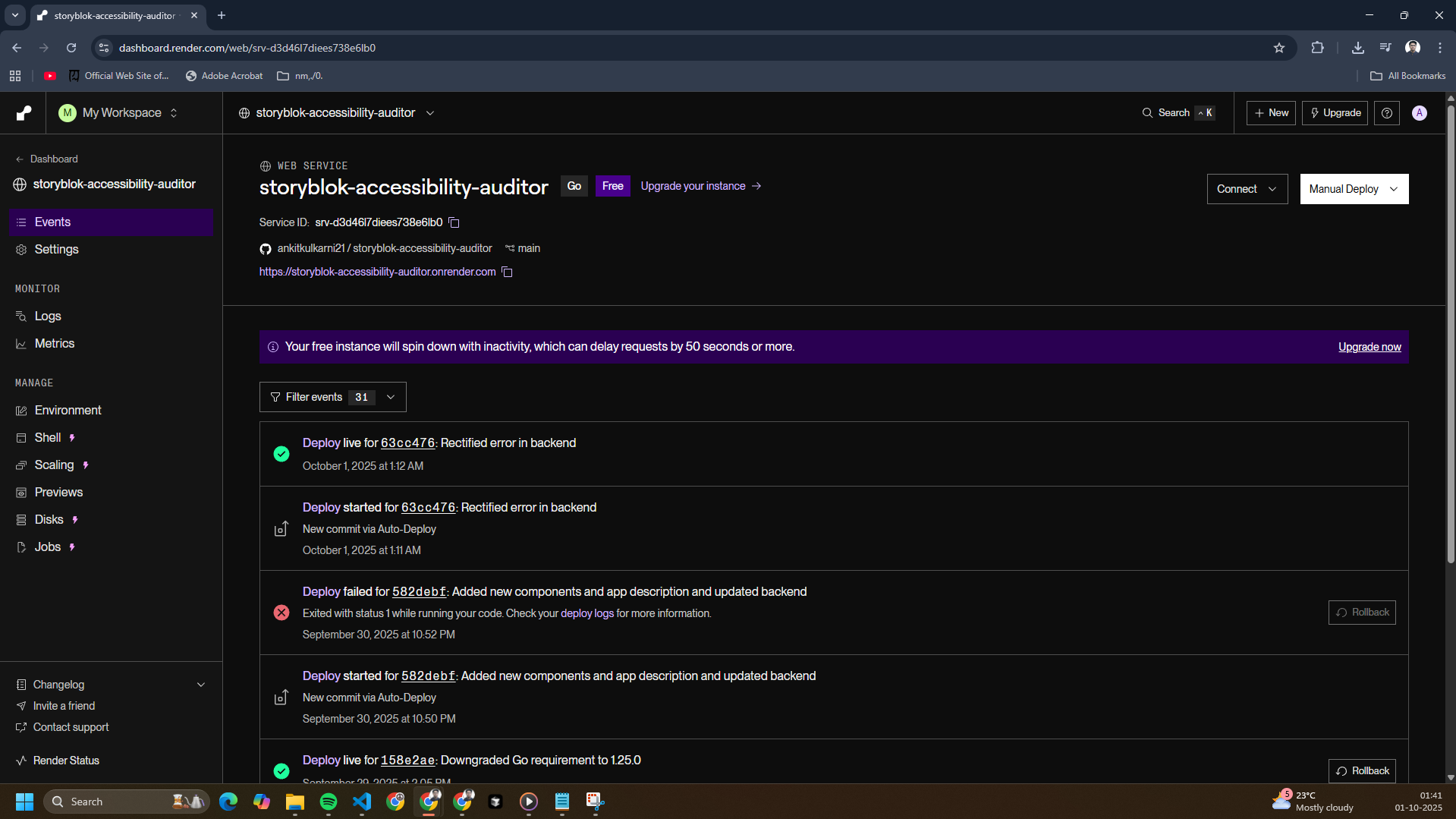Open Jobs under Manage
The width and height of the screenshot is (1456, 819).
pyautogui.click(x=111, y=547)
